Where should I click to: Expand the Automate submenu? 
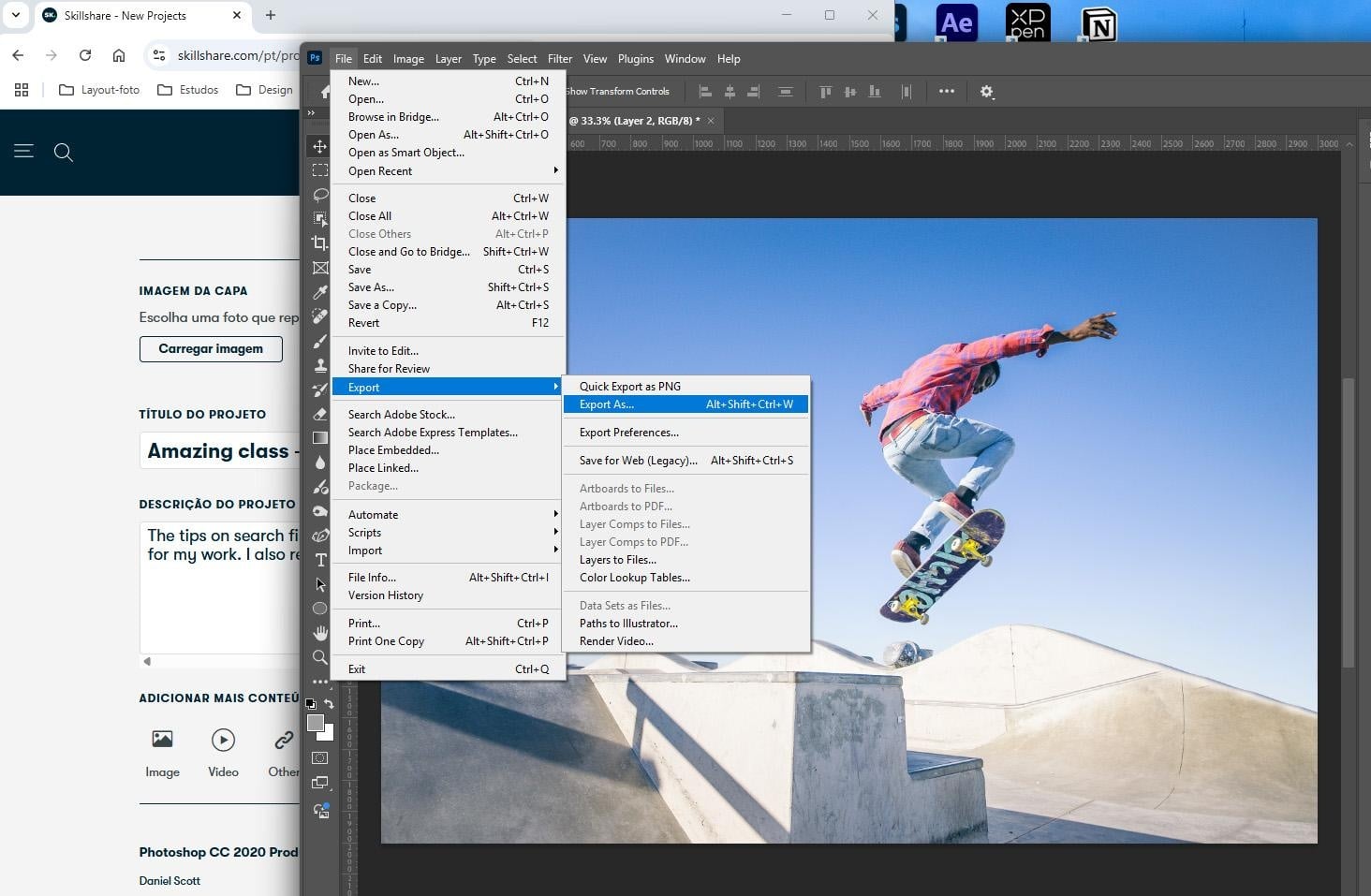(449, 514)
